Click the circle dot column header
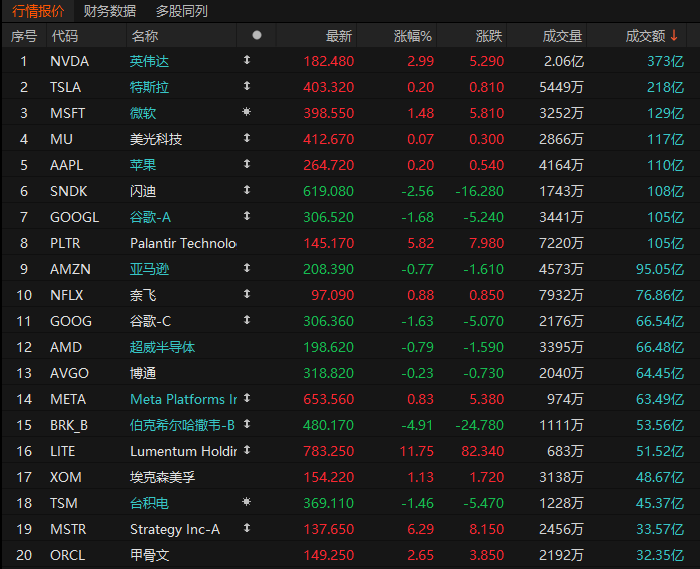 click(257, 35)
